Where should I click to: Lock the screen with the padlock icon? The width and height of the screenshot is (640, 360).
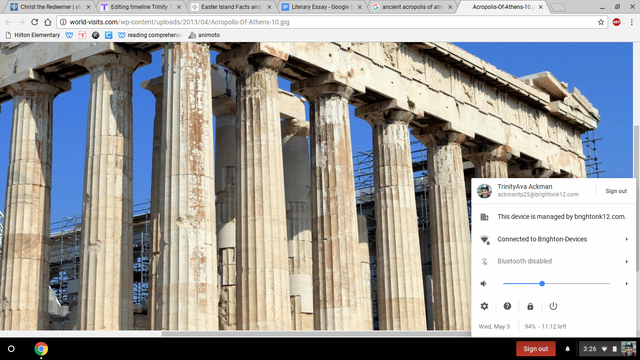point(530,306)
